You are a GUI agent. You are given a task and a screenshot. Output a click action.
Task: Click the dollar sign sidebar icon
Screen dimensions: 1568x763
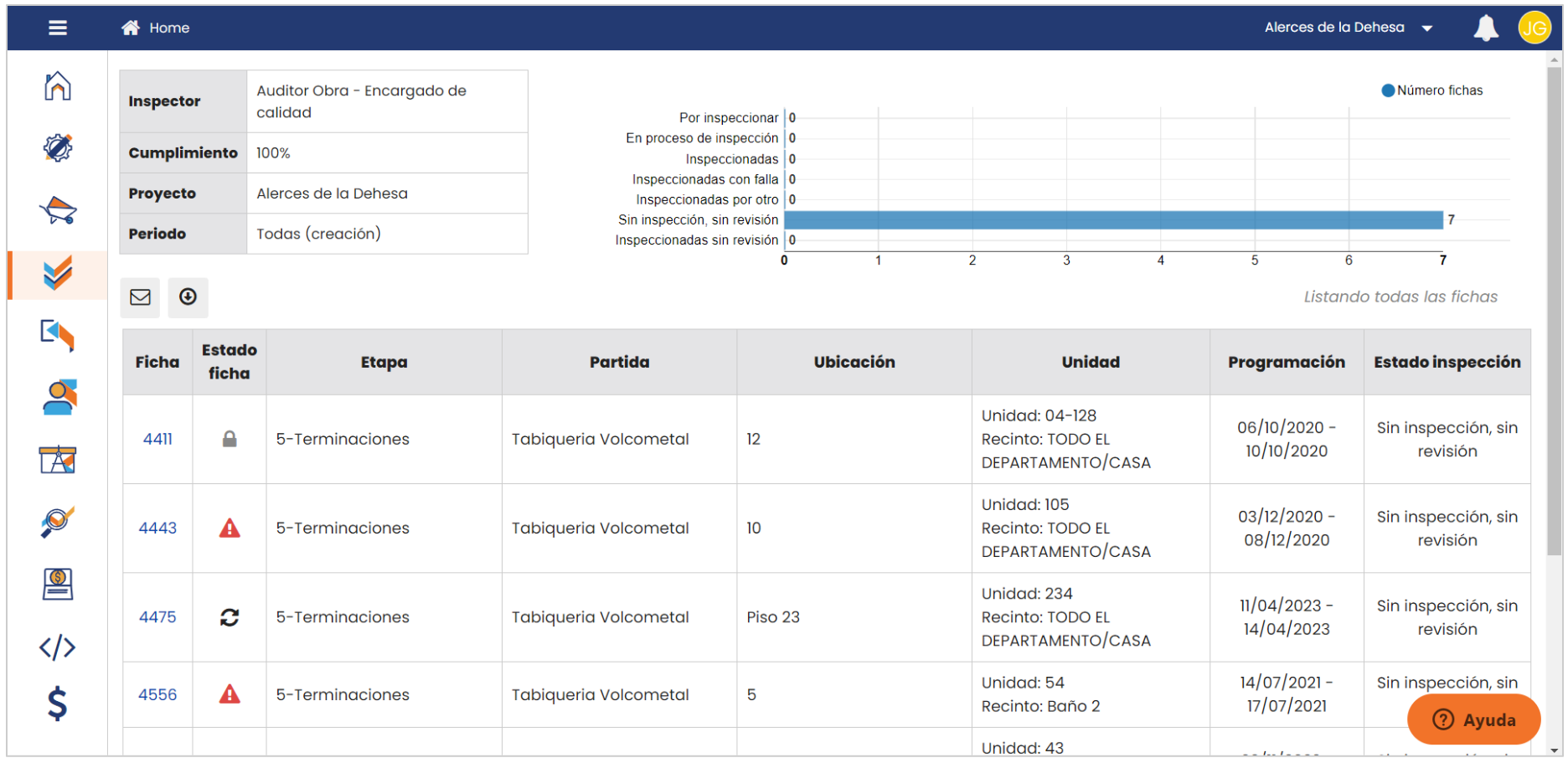click(x=58, y=704)
